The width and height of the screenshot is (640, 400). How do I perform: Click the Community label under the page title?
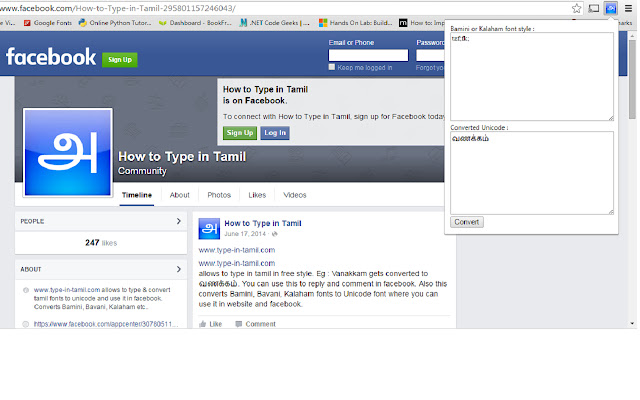click(142, 171)
